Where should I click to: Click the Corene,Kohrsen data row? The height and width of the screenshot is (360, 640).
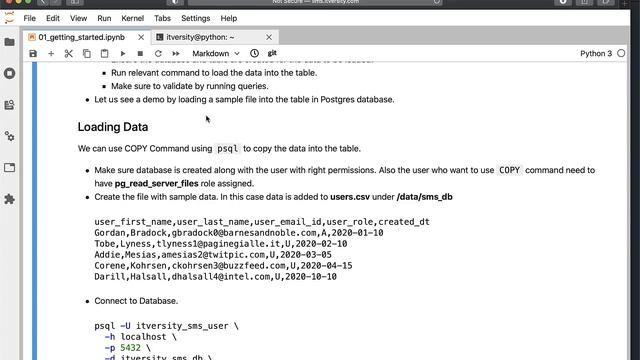coord(223,266)
